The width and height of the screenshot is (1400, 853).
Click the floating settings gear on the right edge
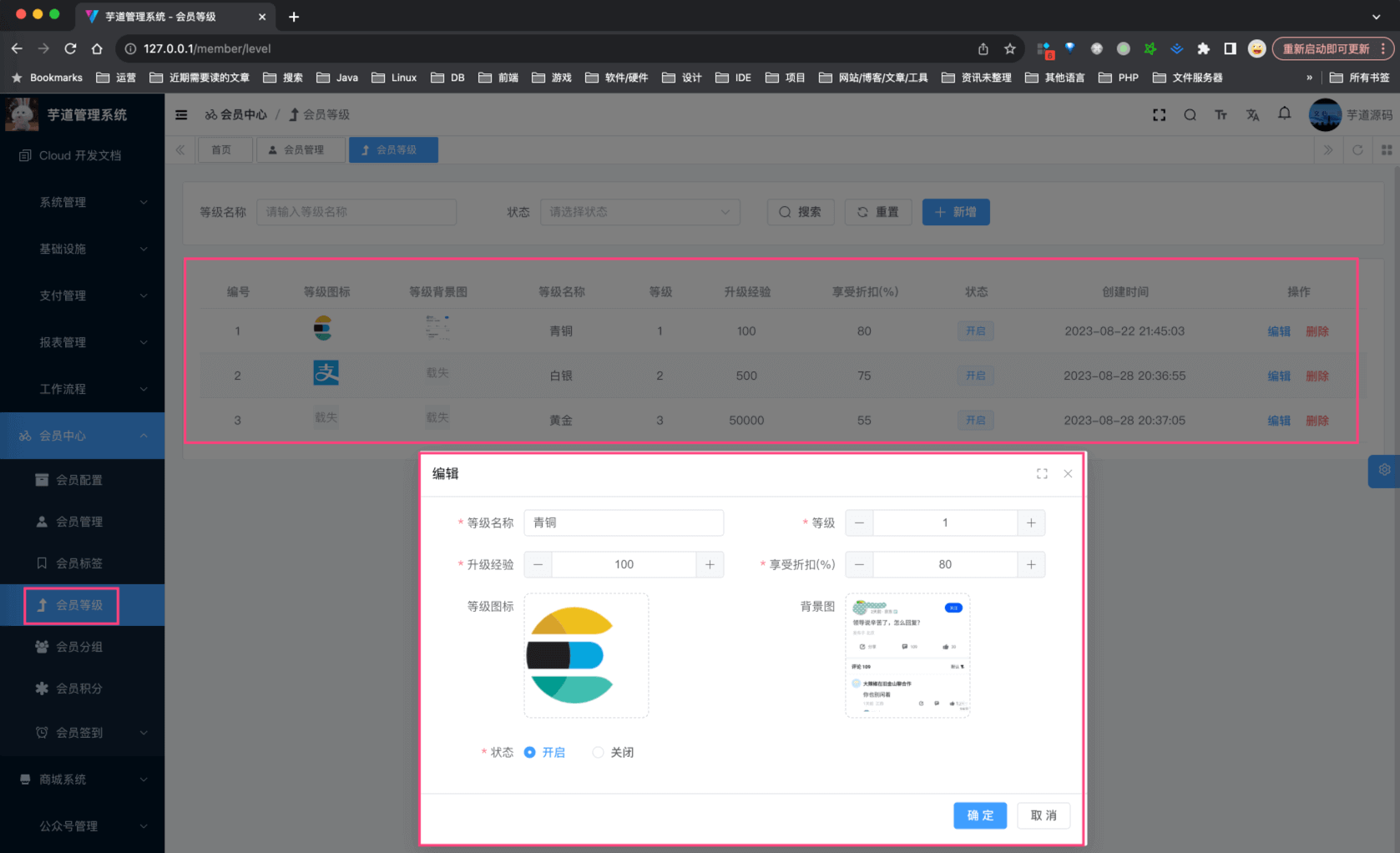pos(1384,470)
